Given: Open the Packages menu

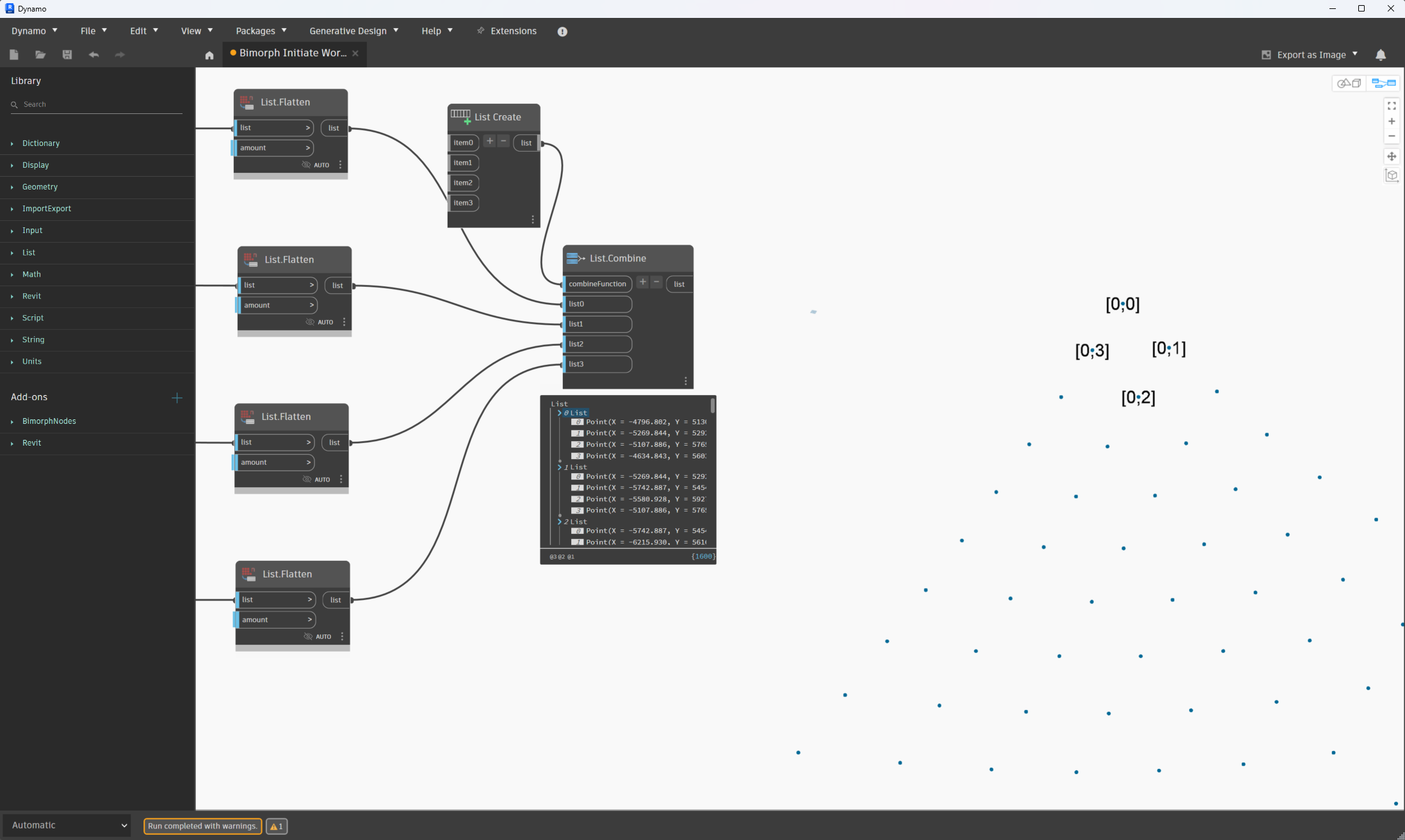Looking at the screenshot, I should 261,31.
